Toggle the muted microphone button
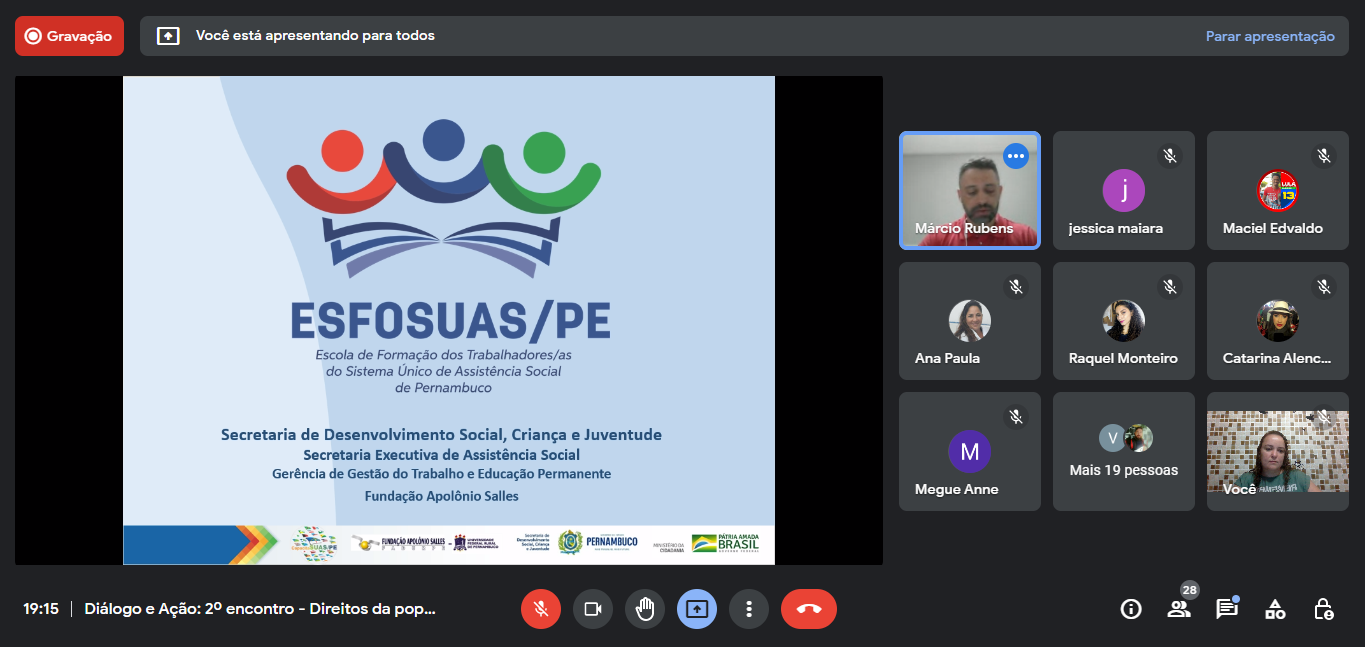This screenshot has width=1365, height=647. (541, 609)
